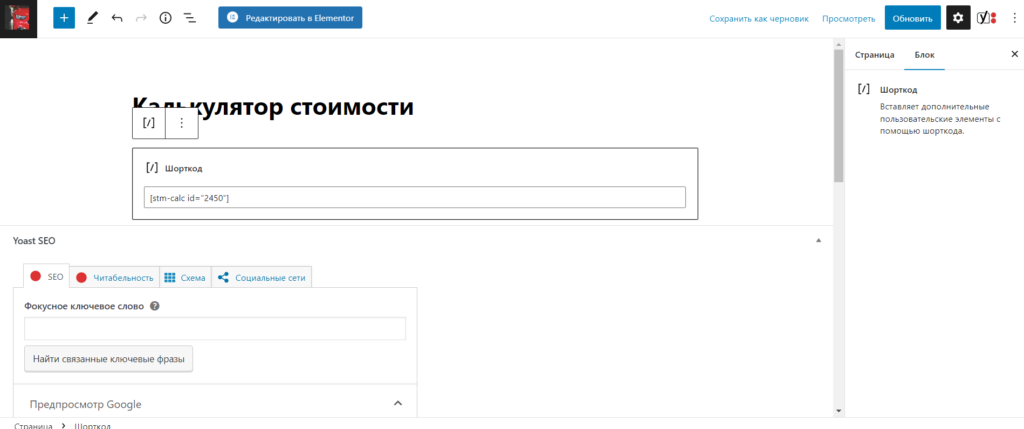Viewport: 1024px width, 429px height.
Task: Click the editor vertical scrollbar
Action: pyautogui.click(x=839, y=115)
